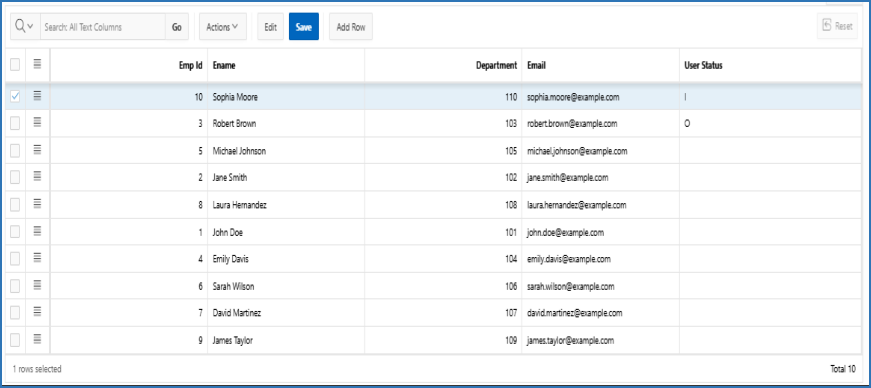Click the Add Row button

[351, 27]
